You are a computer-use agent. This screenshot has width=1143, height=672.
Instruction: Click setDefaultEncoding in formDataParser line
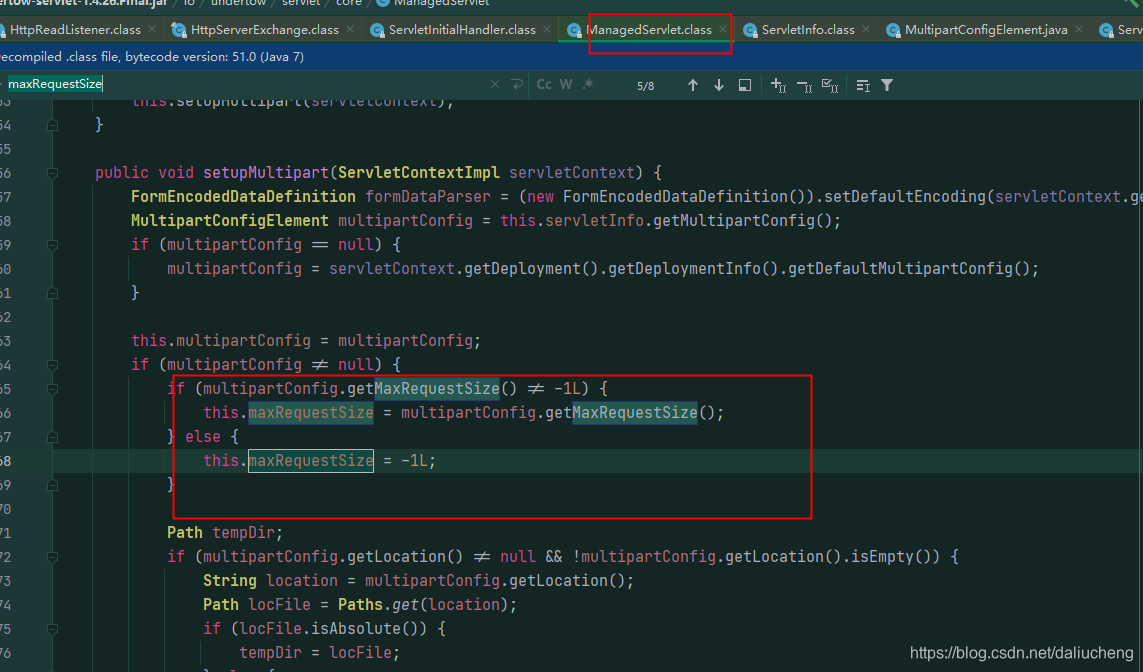click(x=905, y=197)
